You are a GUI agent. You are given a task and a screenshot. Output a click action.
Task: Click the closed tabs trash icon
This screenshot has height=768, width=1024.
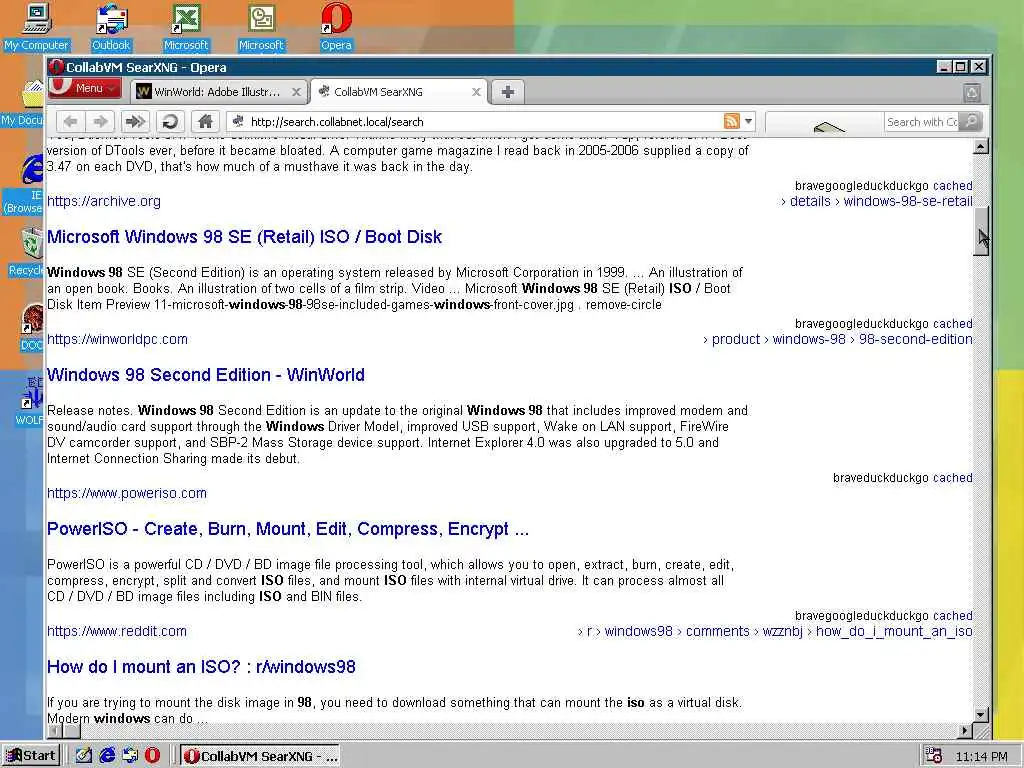coord(972,93)
